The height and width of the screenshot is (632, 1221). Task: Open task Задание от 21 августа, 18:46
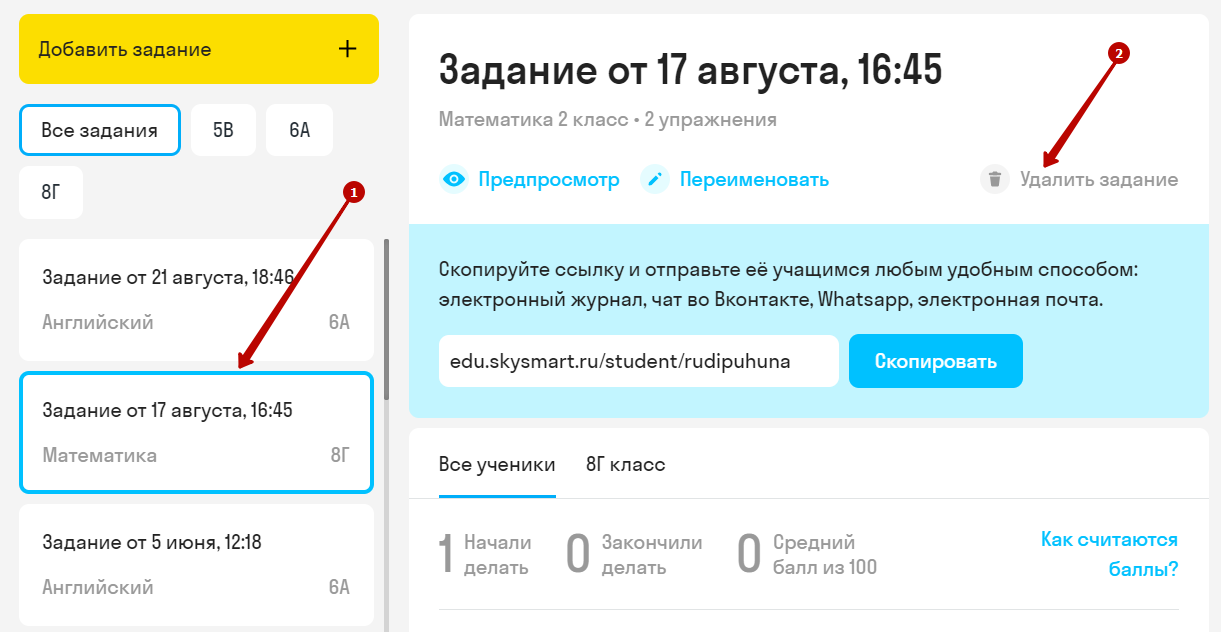[196, 300]
